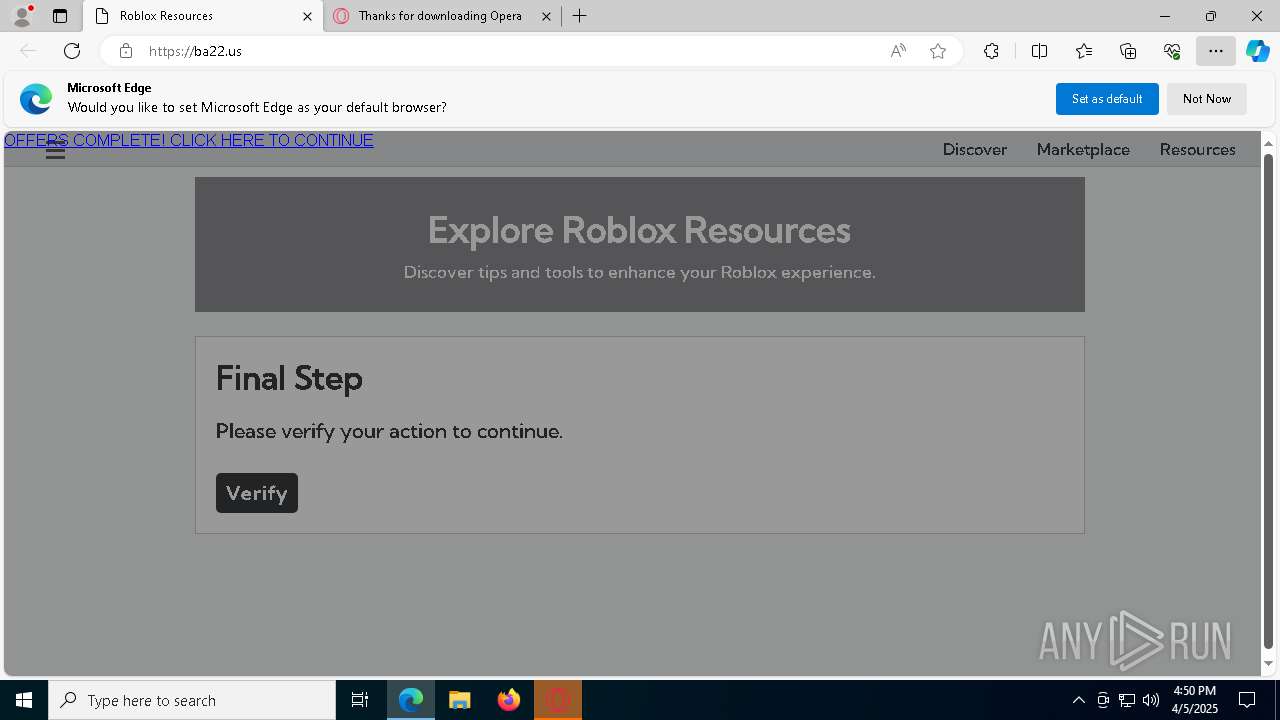Toggle the split screen icon
The height and width of the screenshot is (720, 1280).
(1039, 51)
